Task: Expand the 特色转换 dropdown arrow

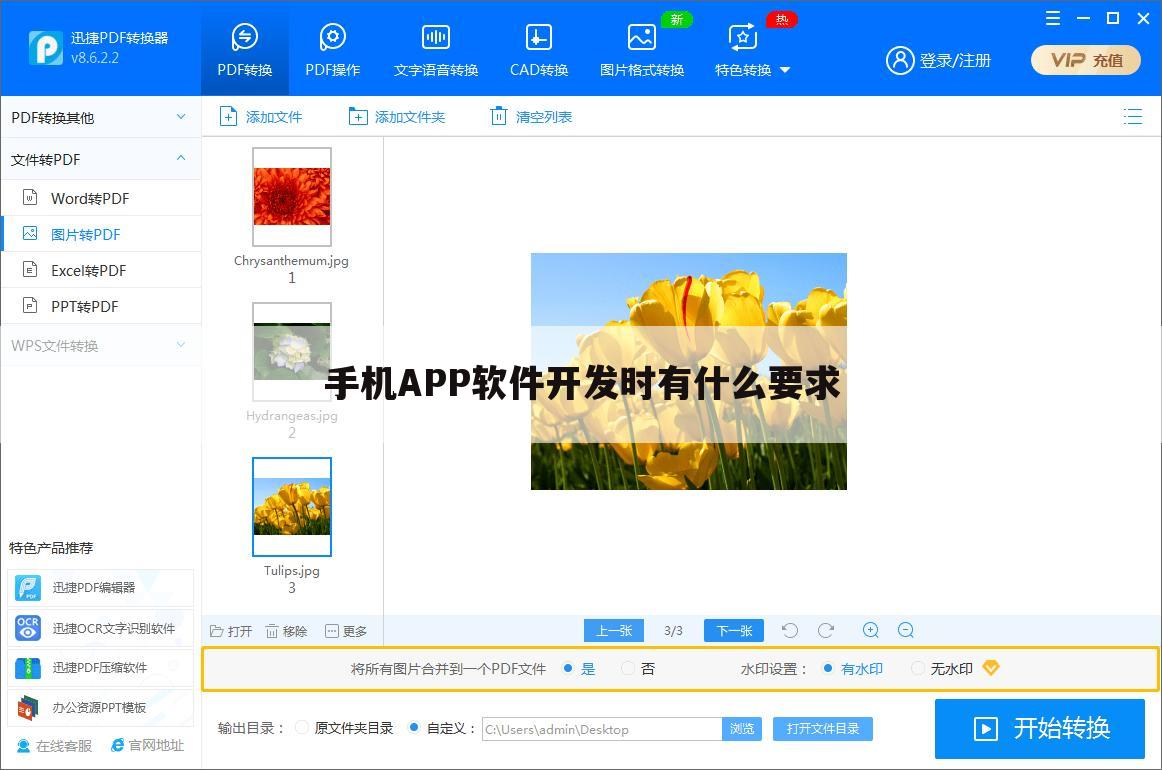Action: coord(786,70)
